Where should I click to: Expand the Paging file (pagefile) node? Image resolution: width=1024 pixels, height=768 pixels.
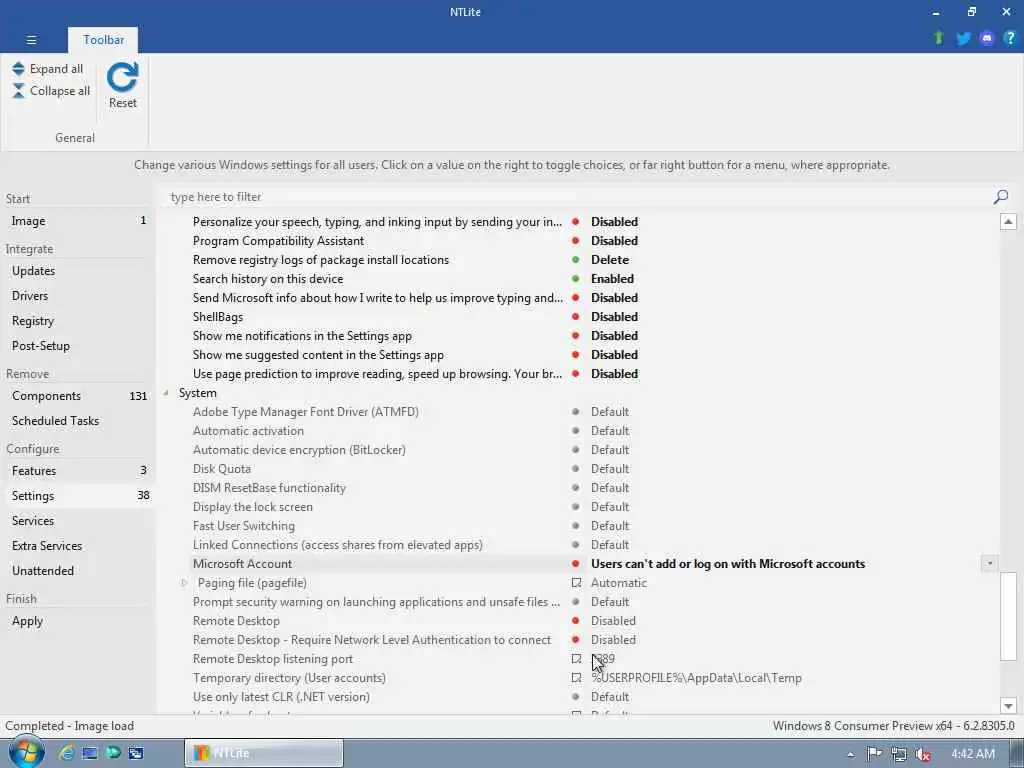[x=184, y=583]
